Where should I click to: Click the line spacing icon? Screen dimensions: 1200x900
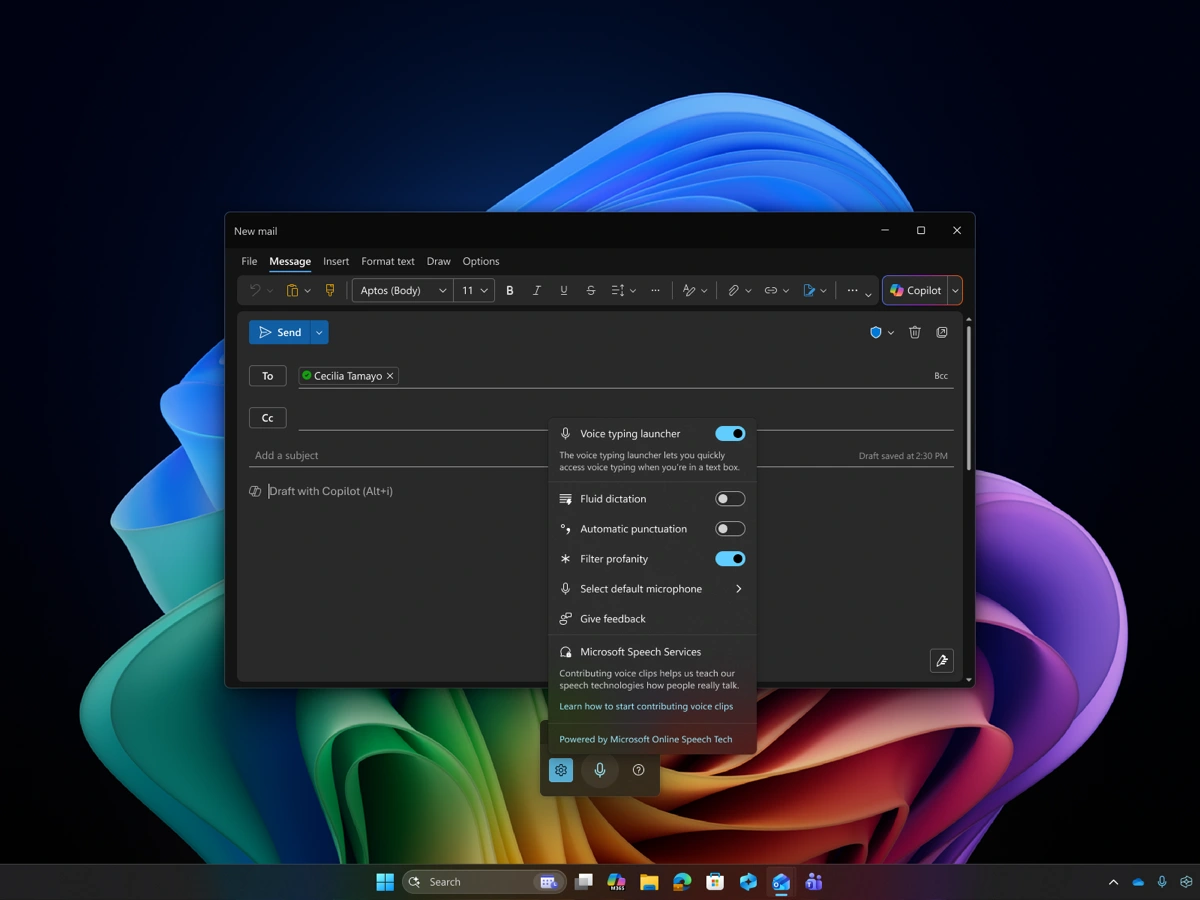pos(618,291)
